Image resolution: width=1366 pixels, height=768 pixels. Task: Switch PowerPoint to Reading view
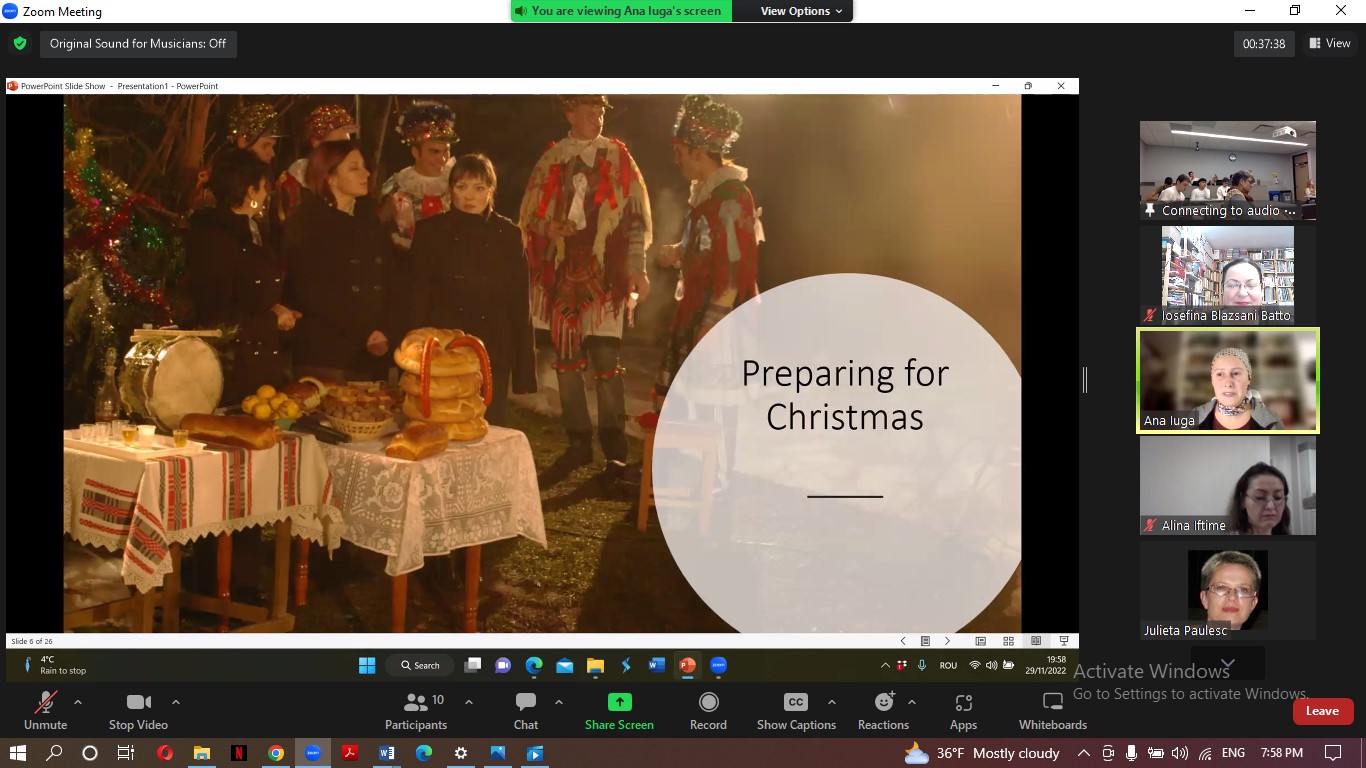1036,641
